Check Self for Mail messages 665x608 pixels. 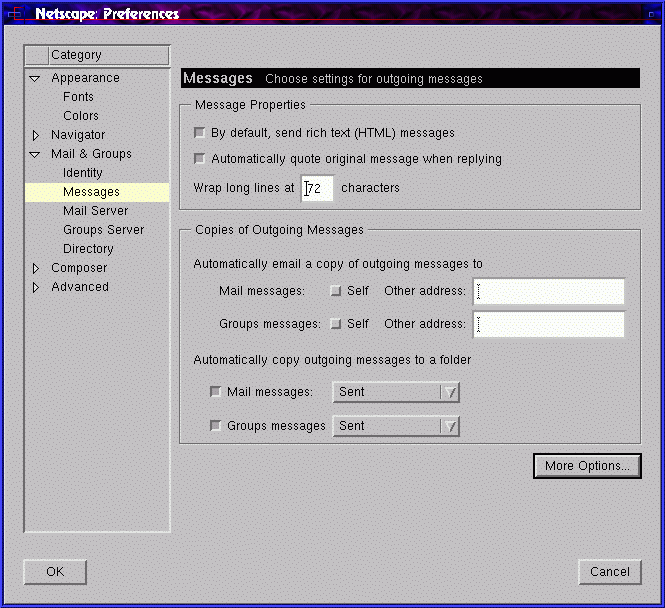(335, 291)
